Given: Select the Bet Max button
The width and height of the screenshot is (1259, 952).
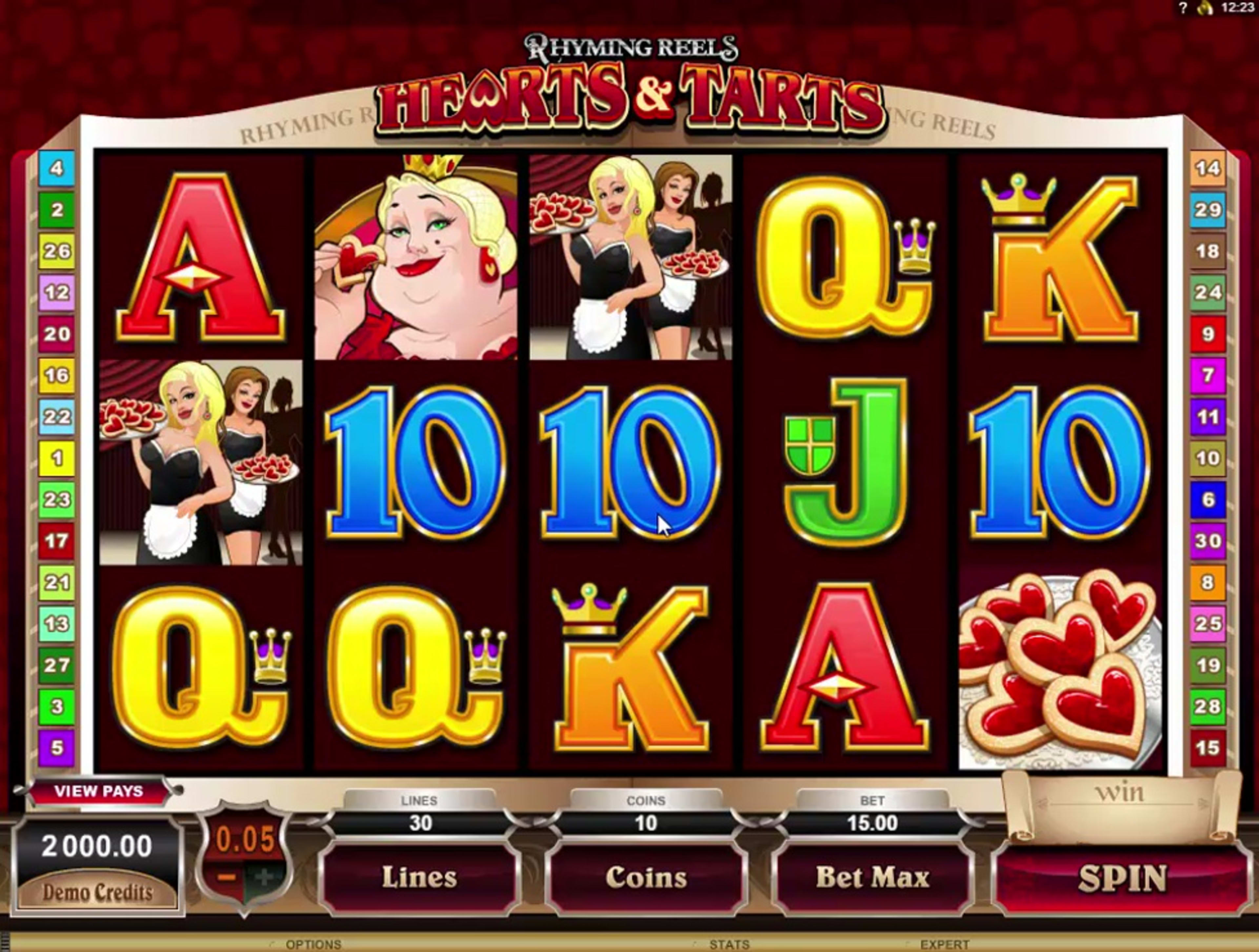Looking at the screenshot, I should [872, 878].
